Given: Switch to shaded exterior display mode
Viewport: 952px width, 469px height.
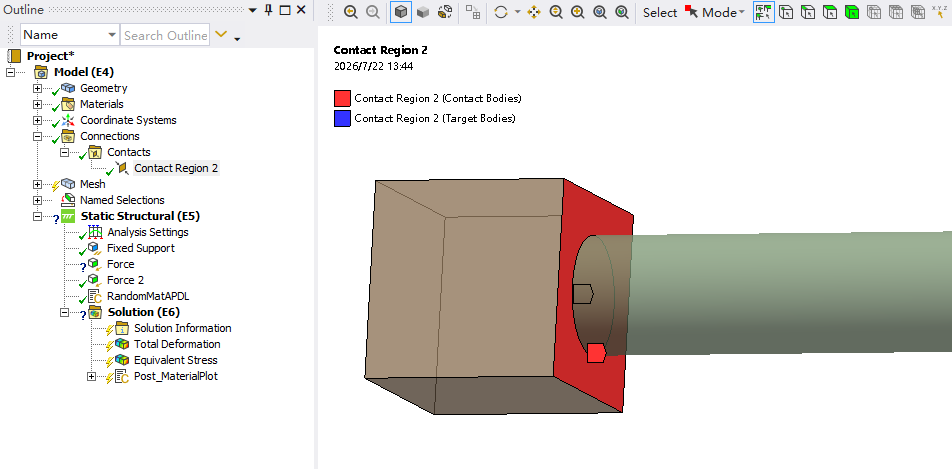Looking at the screenshot, I should click(423, 12).
